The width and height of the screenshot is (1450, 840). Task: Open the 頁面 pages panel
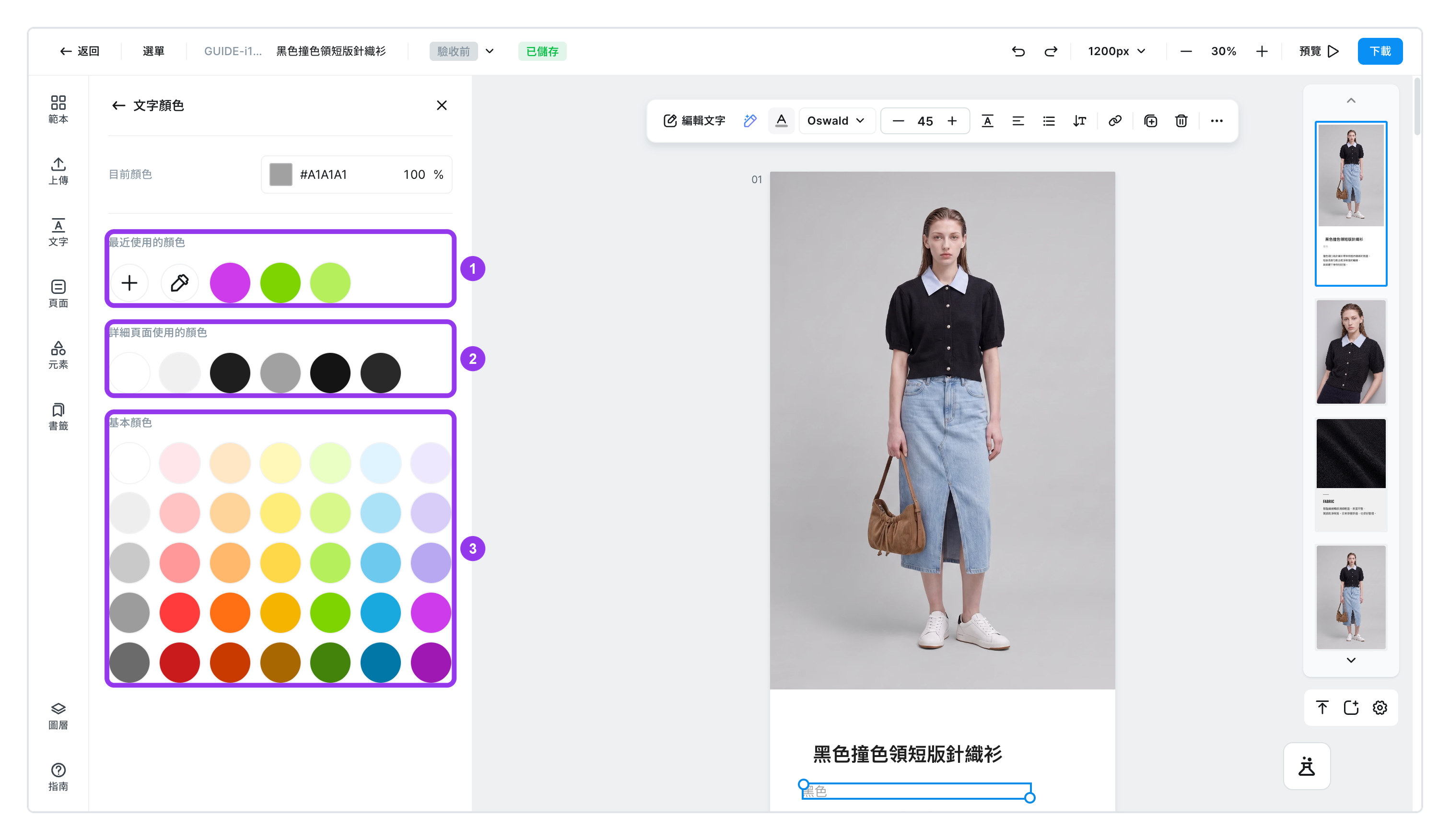[x=58, y=293]
